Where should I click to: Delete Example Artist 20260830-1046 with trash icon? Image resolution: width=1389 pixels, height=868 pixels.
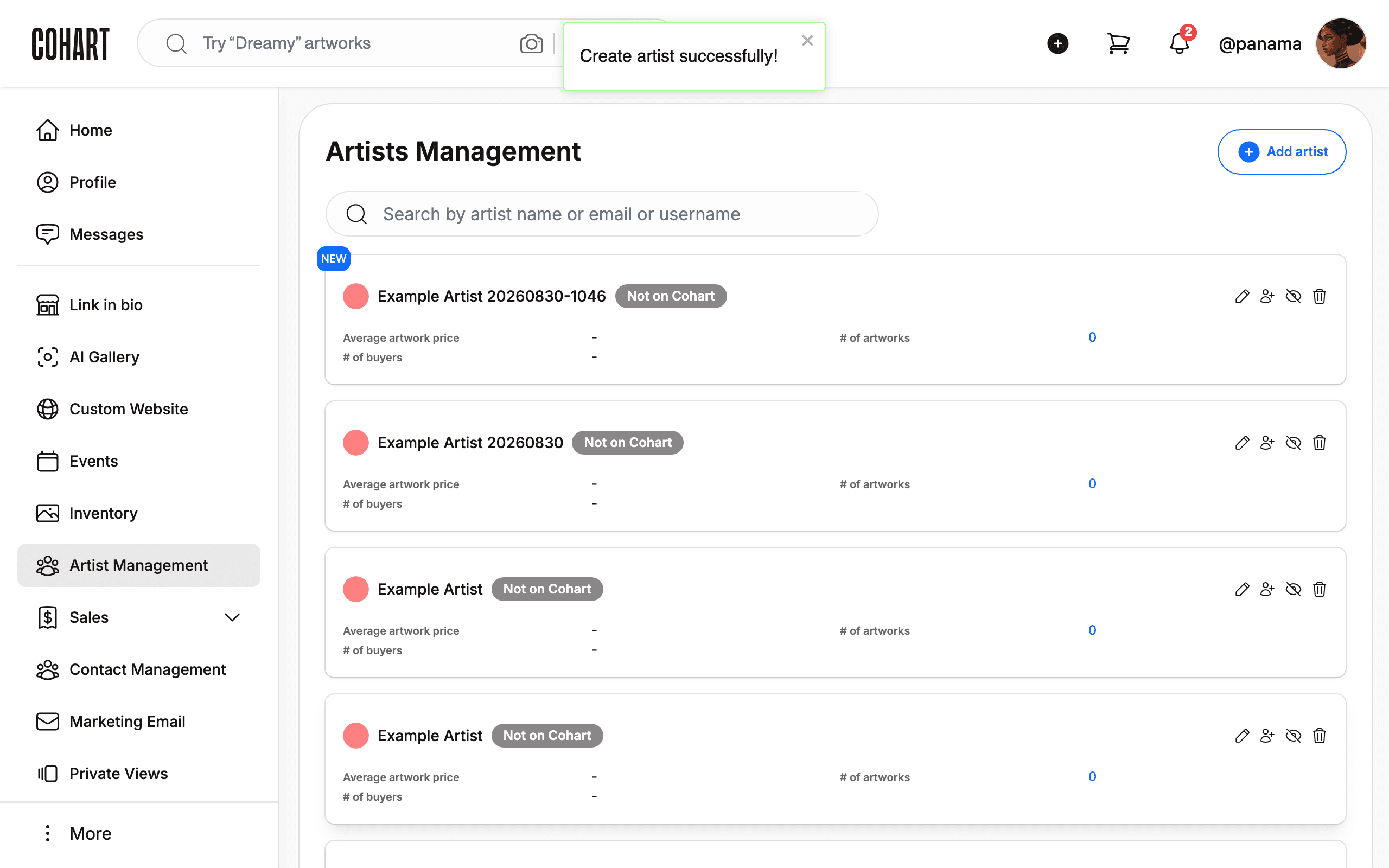[1319, 296]
